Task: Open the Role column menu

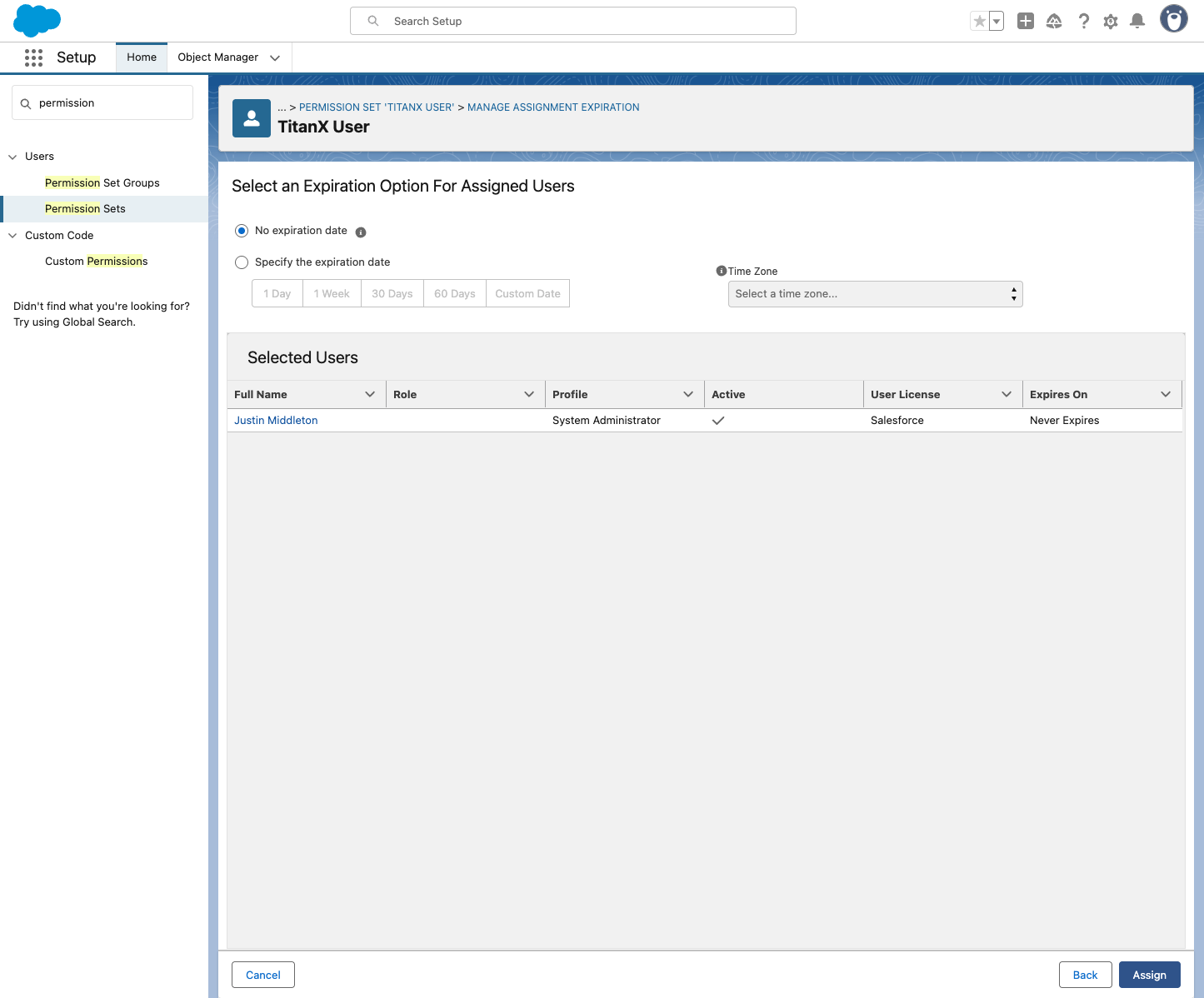Action: [529, 394]
